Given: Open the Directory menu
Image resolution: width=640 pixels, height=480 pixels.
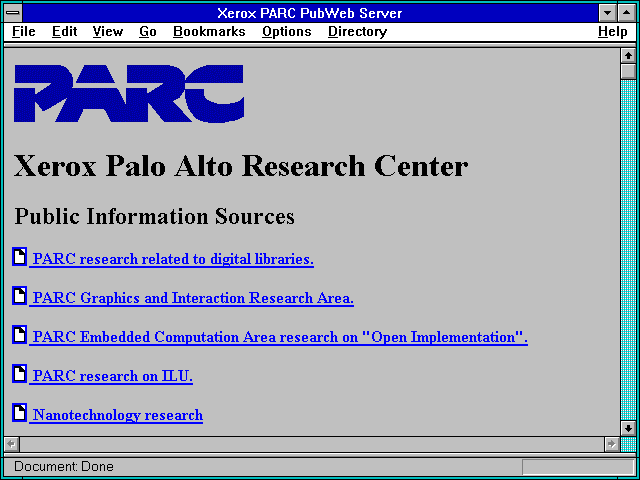Looking at the screenshot, I should pos(357,32).
